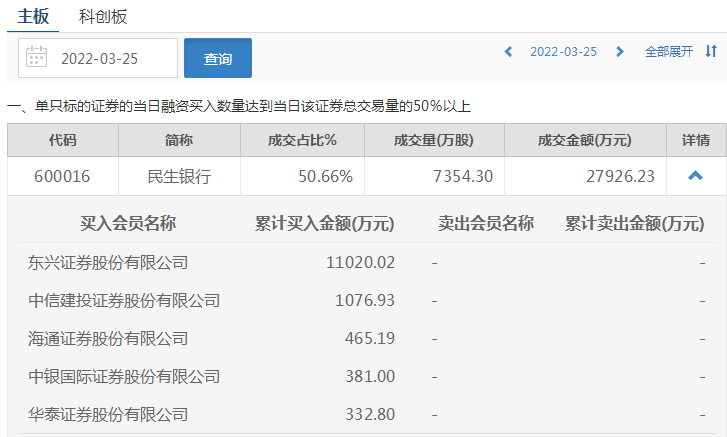Click the 代码 column header
Image resolution: width=727 pixels, height=437 pixels.
(63, 140)
